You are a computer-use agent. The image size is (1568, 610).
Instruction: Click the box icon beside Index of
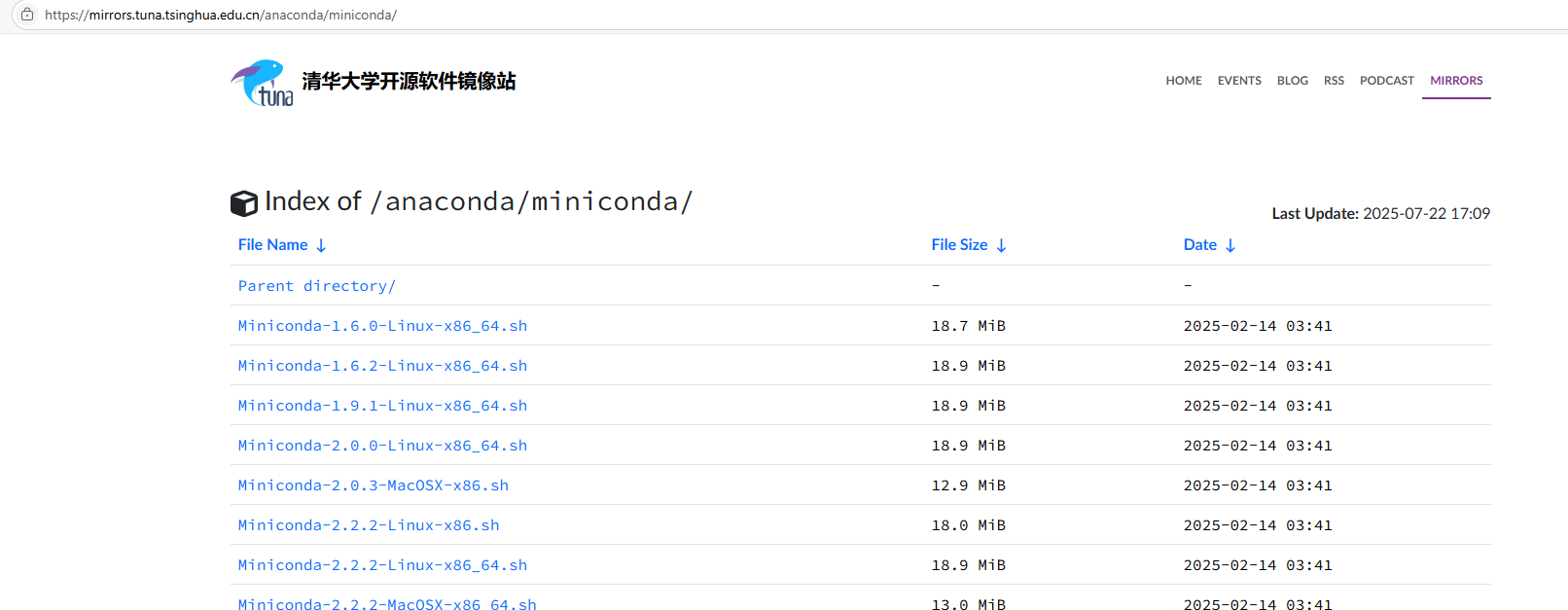tap(244, 202)
